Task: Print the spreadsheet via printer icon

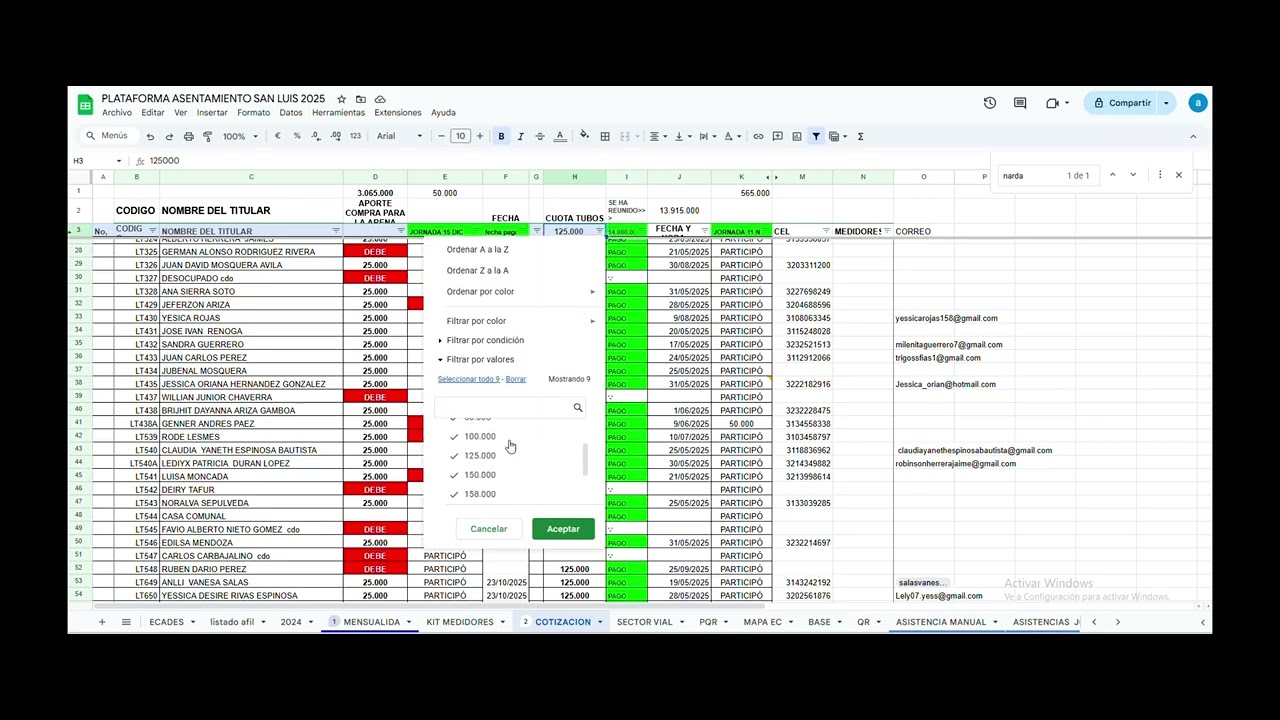Action: click(x=188, y=136)
